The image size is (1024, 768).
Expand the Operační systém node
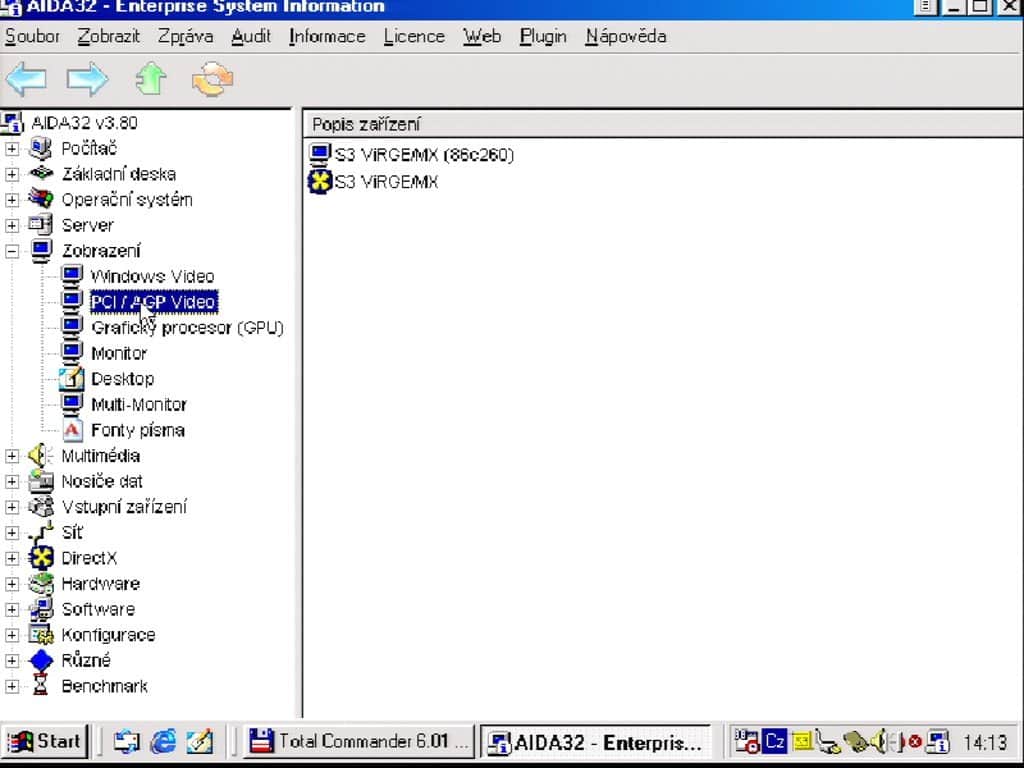click(12, 200)
